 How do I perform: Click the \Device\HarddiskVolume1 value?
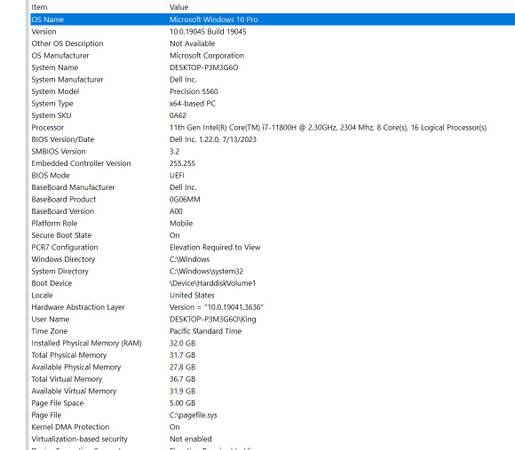pyautogui.click(x=213, y=284)
